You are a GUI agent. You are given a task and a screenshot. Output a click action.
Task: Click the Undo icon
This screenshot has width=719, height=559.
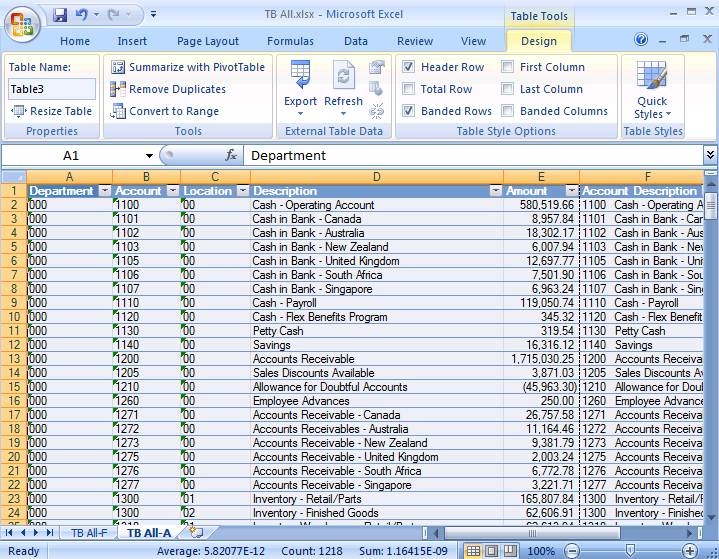tap(82, 15)
